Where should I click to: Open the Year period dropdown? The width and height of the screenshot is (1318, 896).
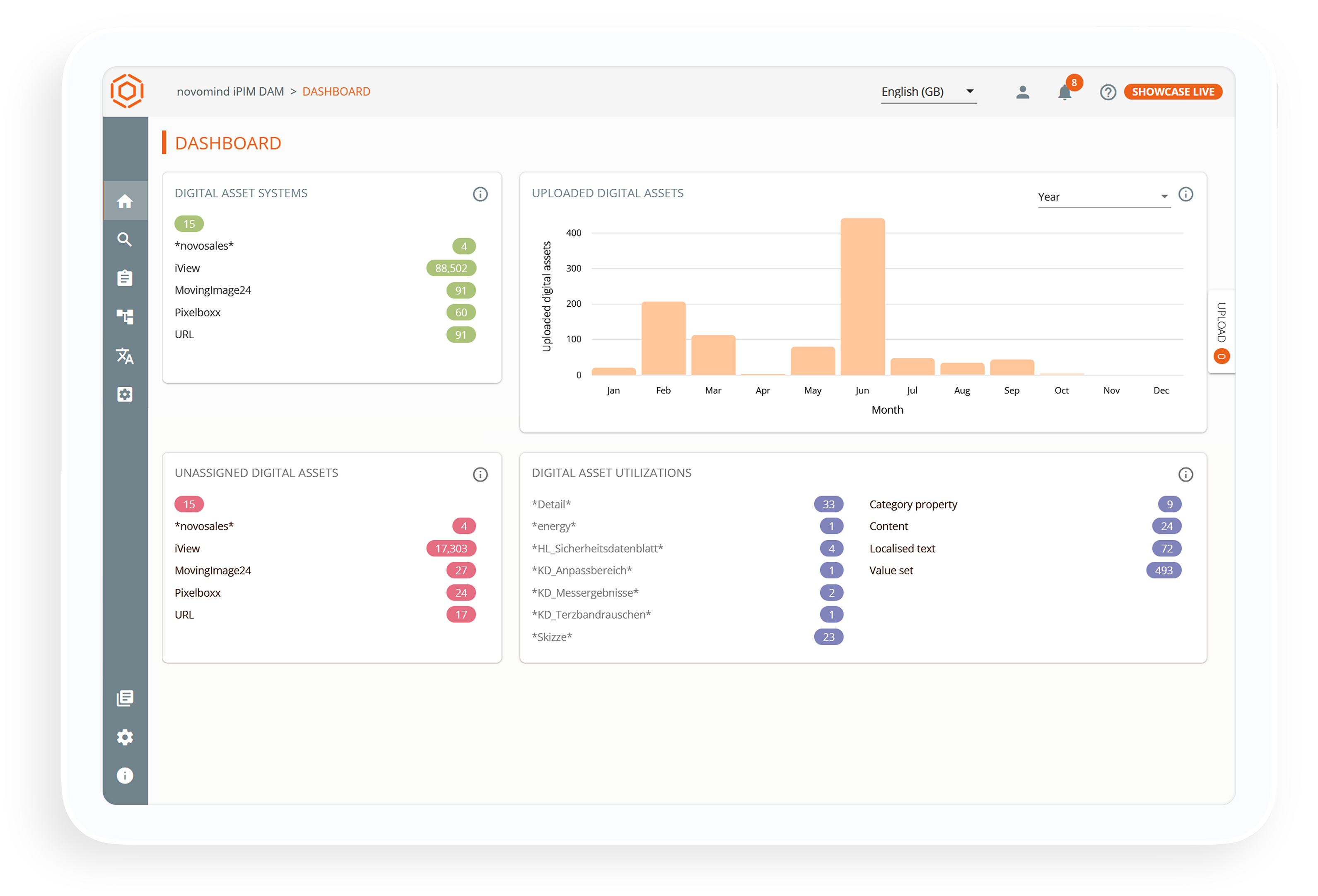click(1103, 197)
